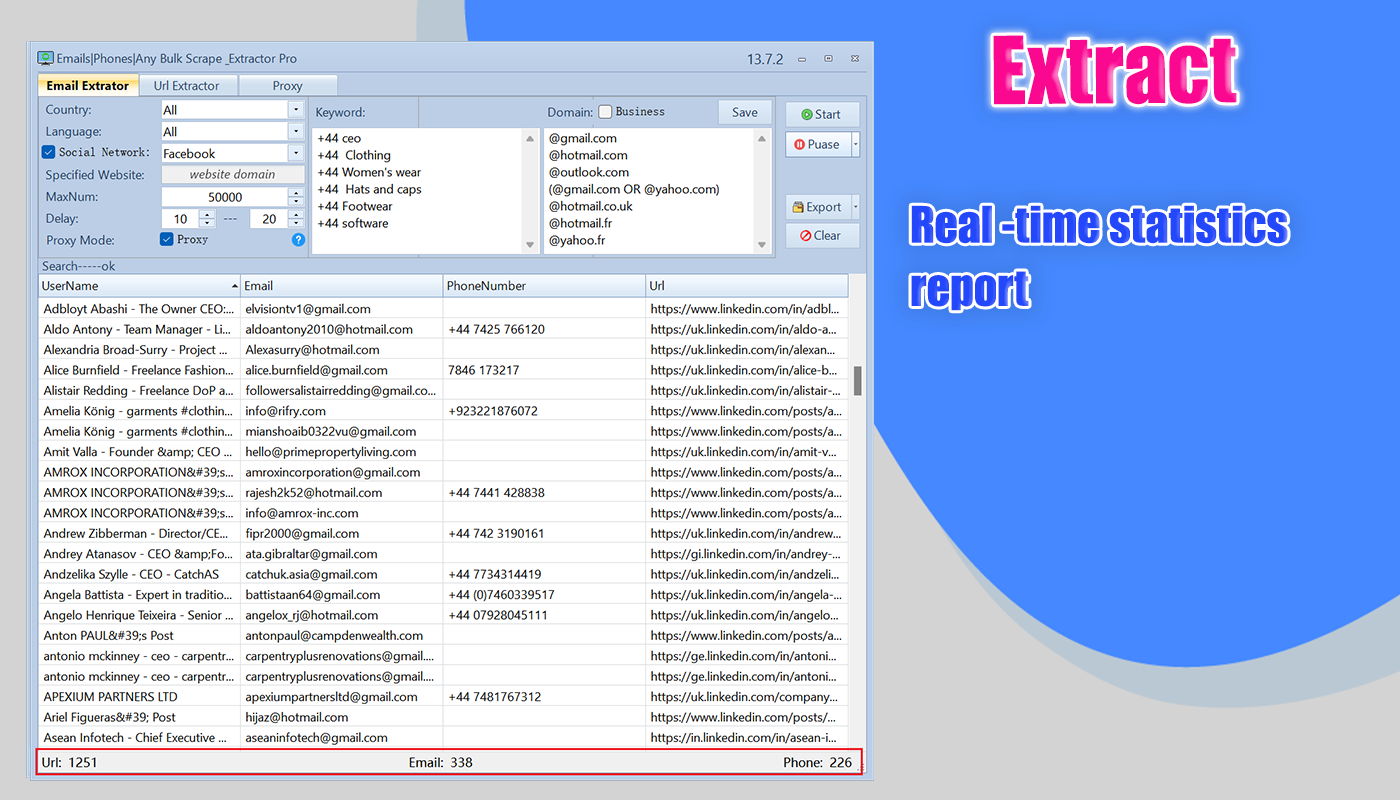Click email ata.gibraltar@gmail.com
Viewport: 1400px width, 800px height.
(311, 554)
